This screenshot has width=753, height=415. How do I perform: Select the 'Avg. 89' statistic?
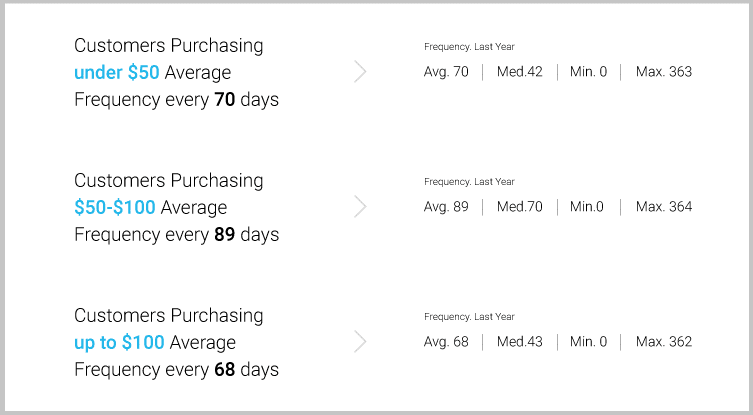click(446, 207)
